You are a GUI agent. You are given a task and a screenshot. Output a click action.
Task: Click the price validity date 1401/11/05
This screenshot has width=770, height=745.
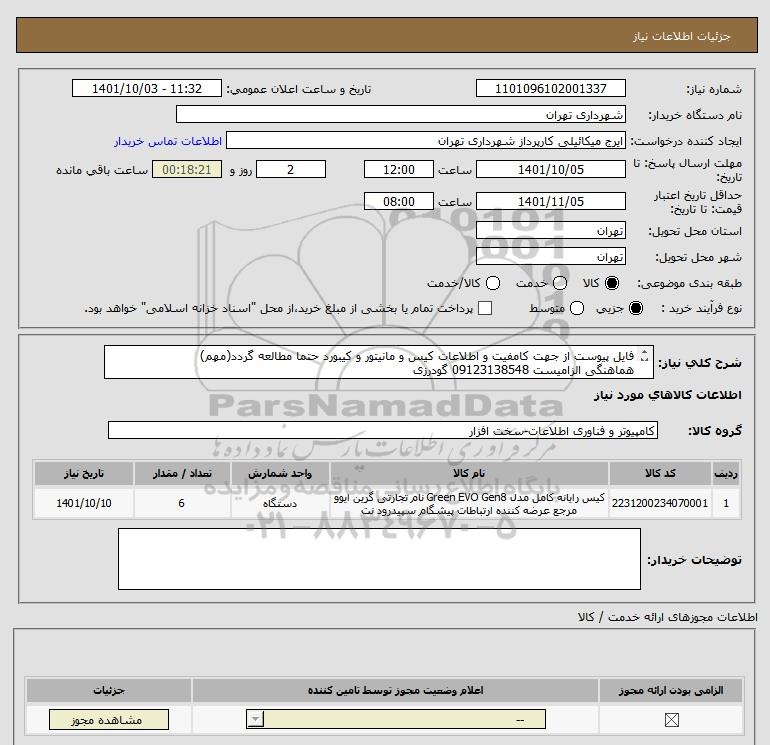[x=550, y=201]
